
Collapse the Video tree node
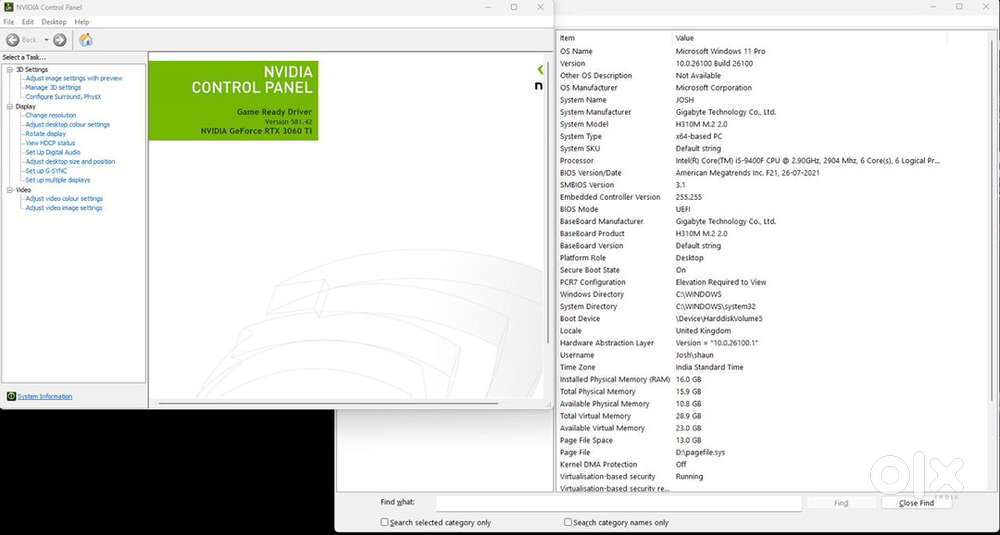[9, 189]
